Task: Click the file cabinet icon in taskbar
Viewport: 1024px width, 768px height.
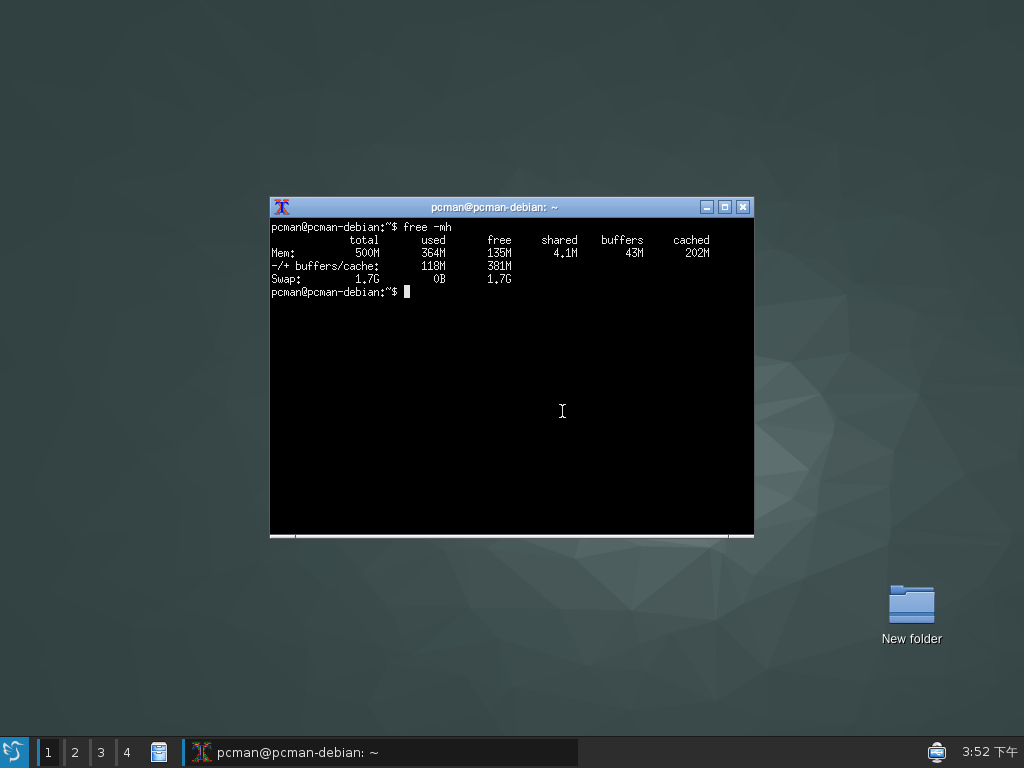Action: [x=159, y=752]
